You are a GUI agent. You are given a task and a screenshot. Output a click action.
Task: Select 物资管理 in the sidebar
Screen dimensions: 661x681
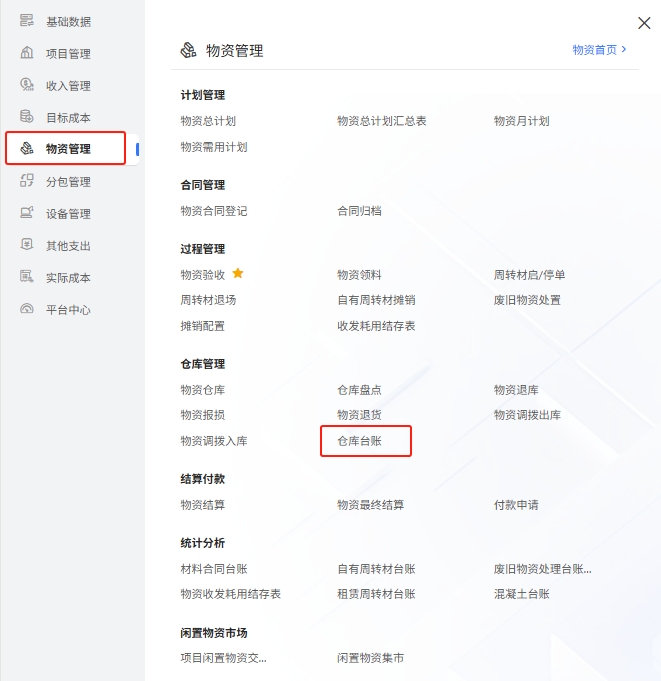(x=67, y=149)
